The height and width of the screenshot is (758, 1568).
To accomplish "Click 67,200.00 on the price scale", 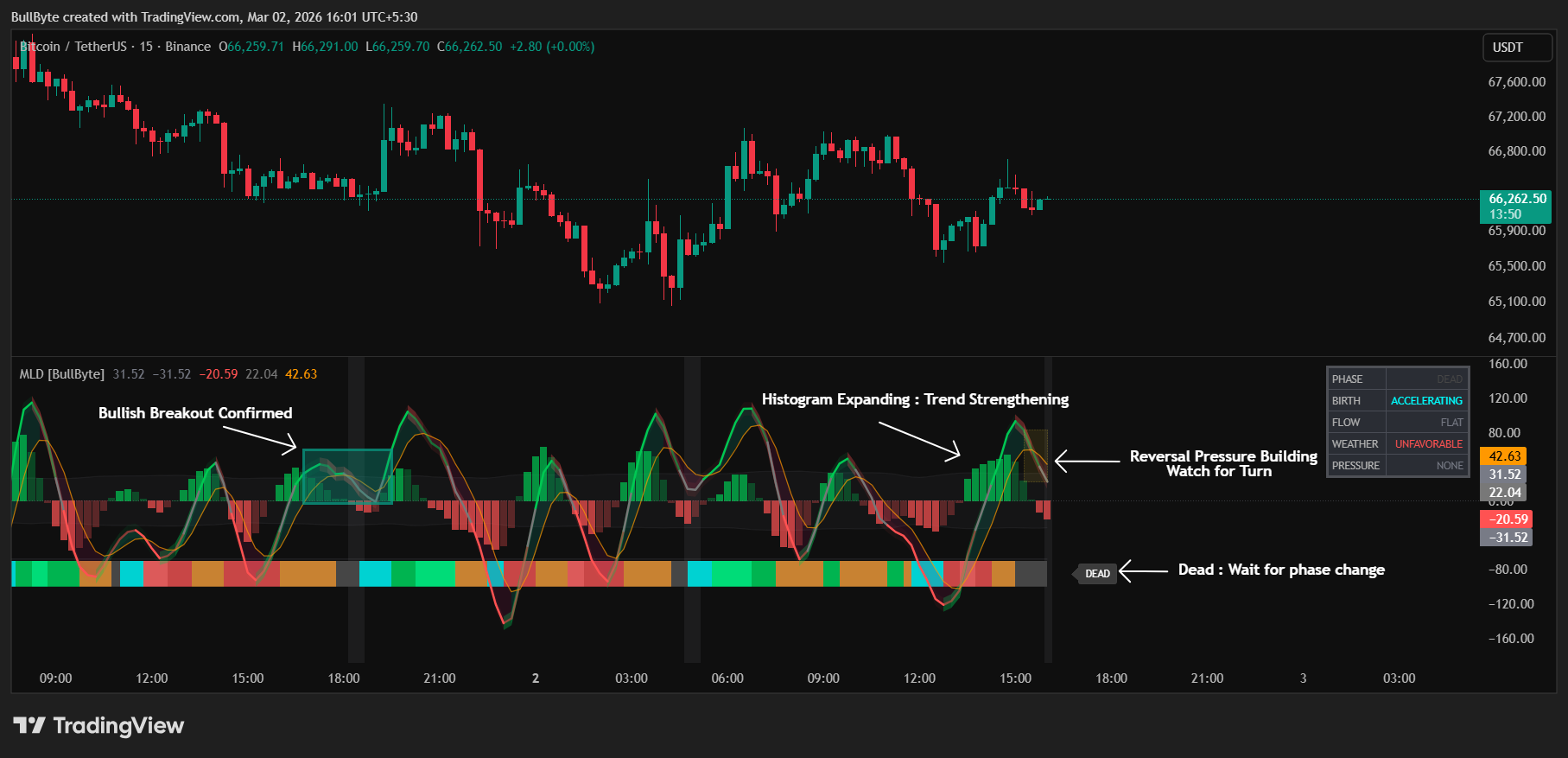I will tap(1517, 117).
